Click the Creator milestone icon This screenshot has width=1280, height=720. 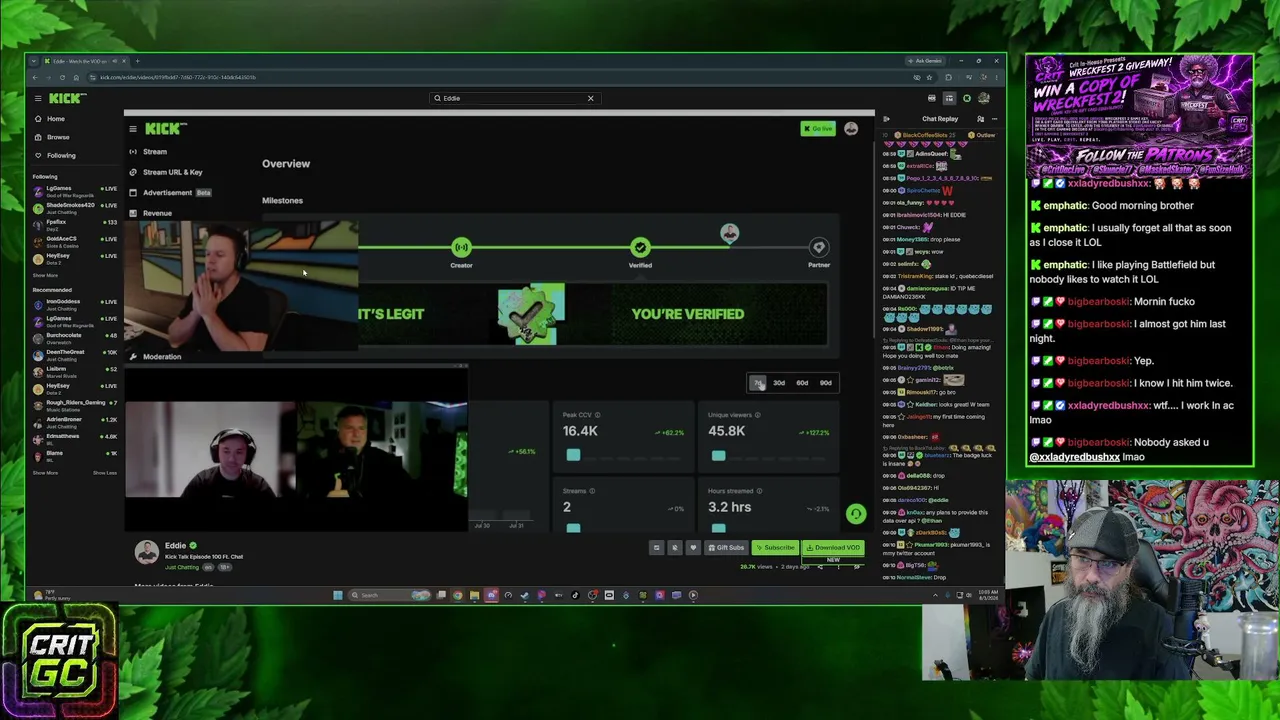click(x=461, y=247)
